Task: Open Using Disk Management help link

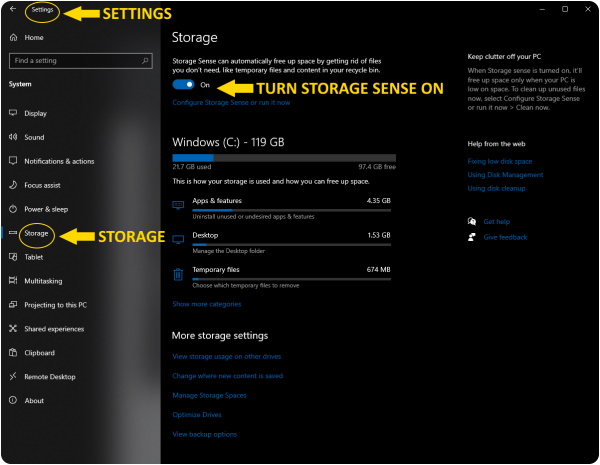Action: tap(505, 175)
